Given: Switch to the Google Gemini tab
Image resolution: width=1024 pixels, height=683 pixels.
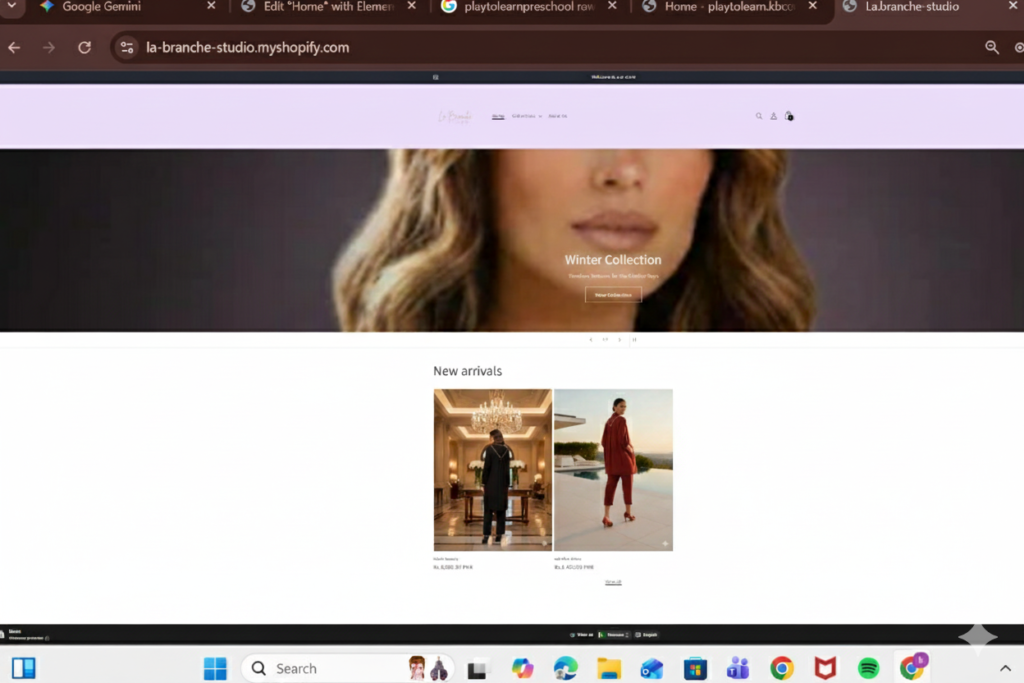Looking at the screenshot, I should point(100,7).
